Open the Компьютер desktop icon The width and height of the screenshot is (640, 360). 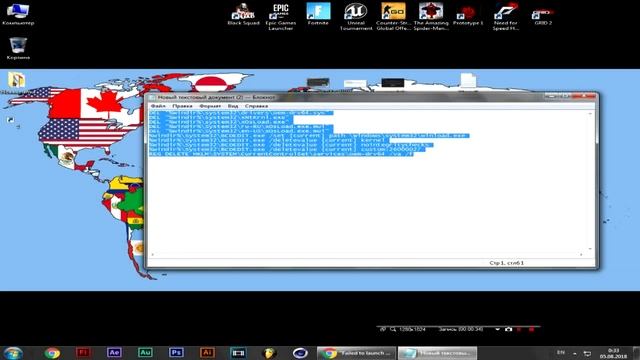pyautogui.click(x=18, y=14)
